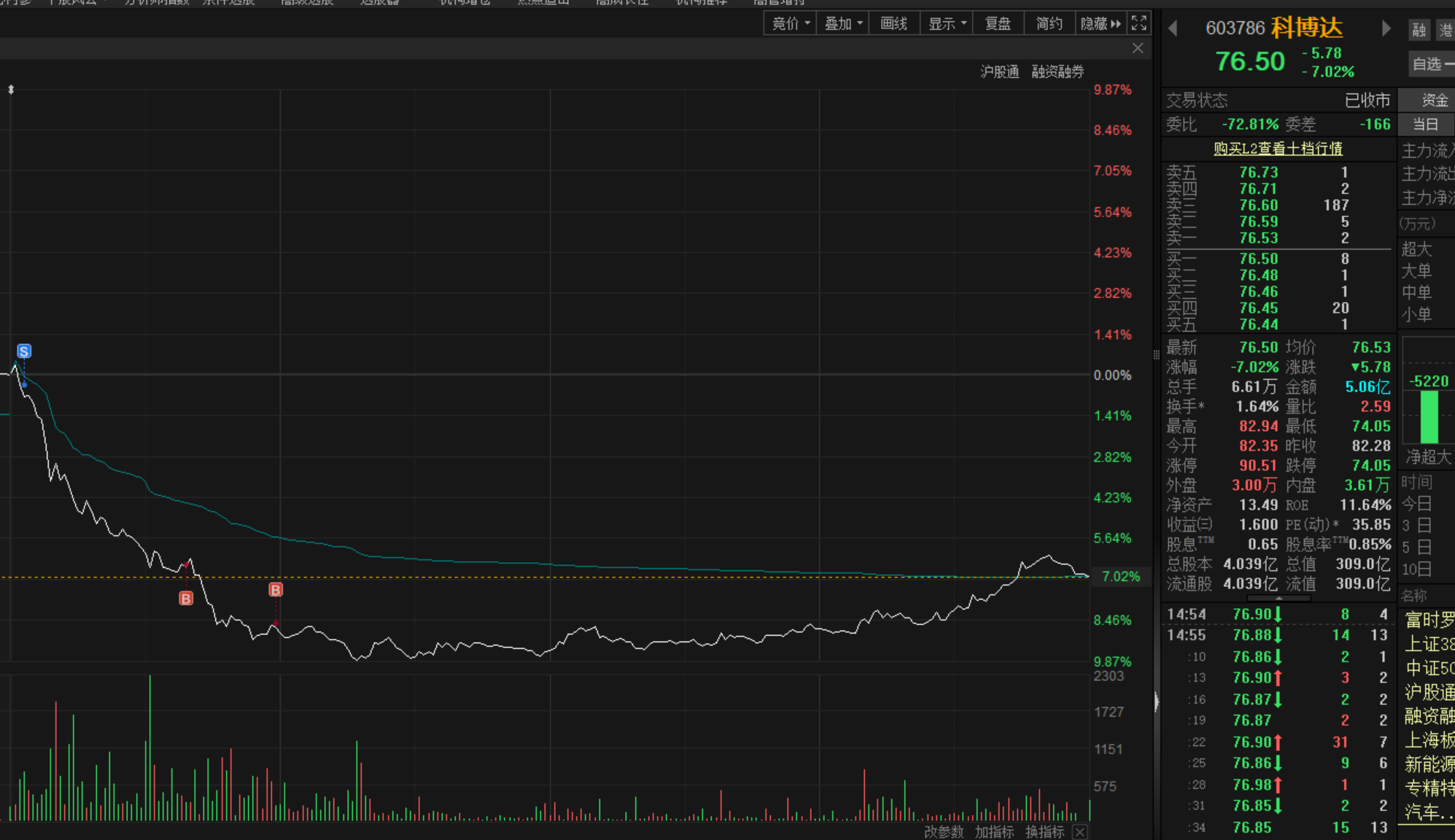Click the fullscreen expand icon
This screenshot has height=840, width=1455.
(1138, 23)
